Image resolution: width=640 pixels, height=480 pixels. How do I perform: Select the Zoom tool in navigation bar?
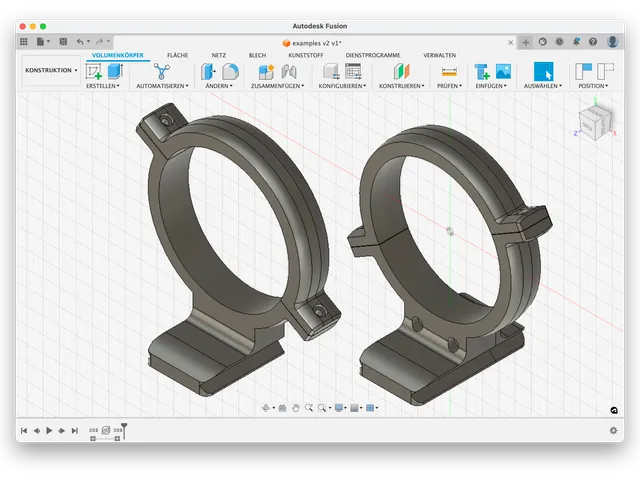click(309, 408)
